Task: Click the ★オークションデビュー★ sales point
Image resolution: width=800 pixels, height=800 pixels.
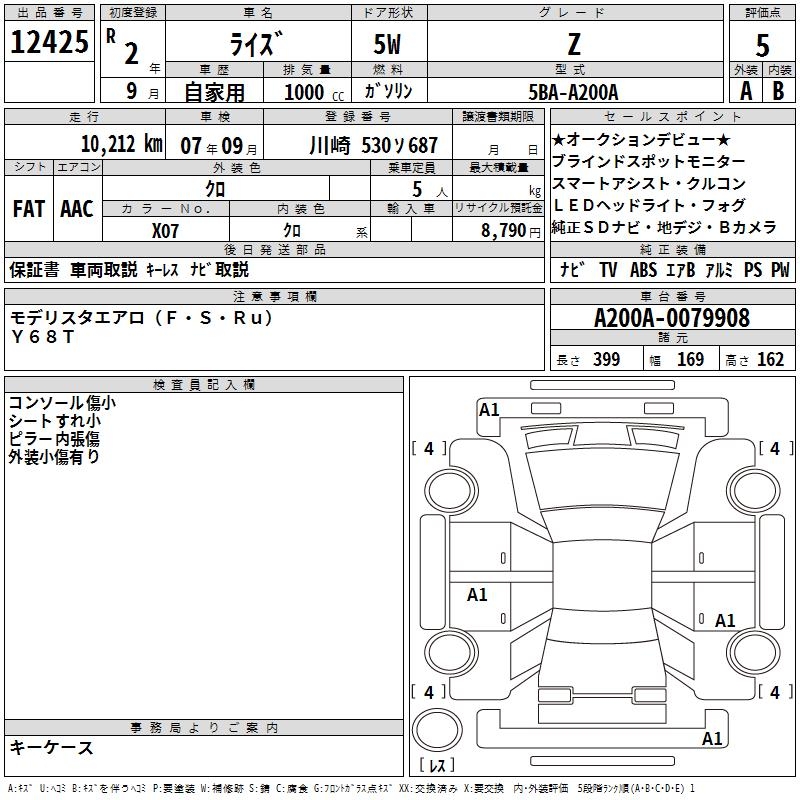Action: 641,139
